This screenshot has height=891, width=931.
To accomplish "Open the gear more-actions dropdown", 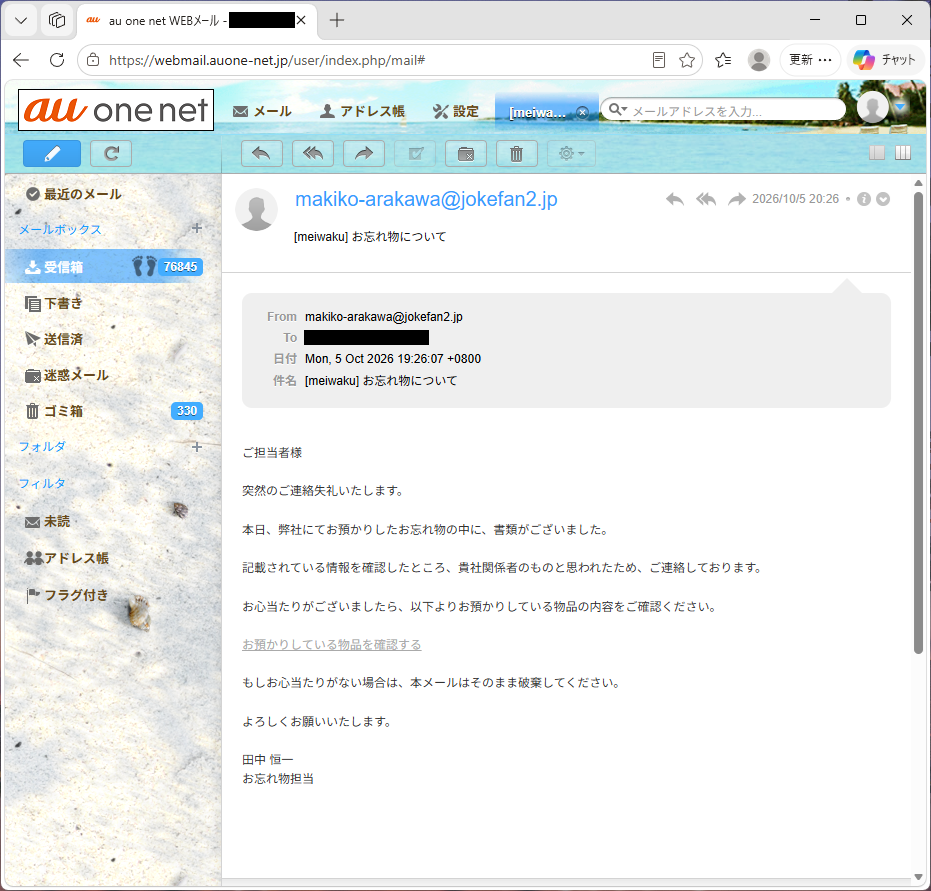I will (571, 154).
